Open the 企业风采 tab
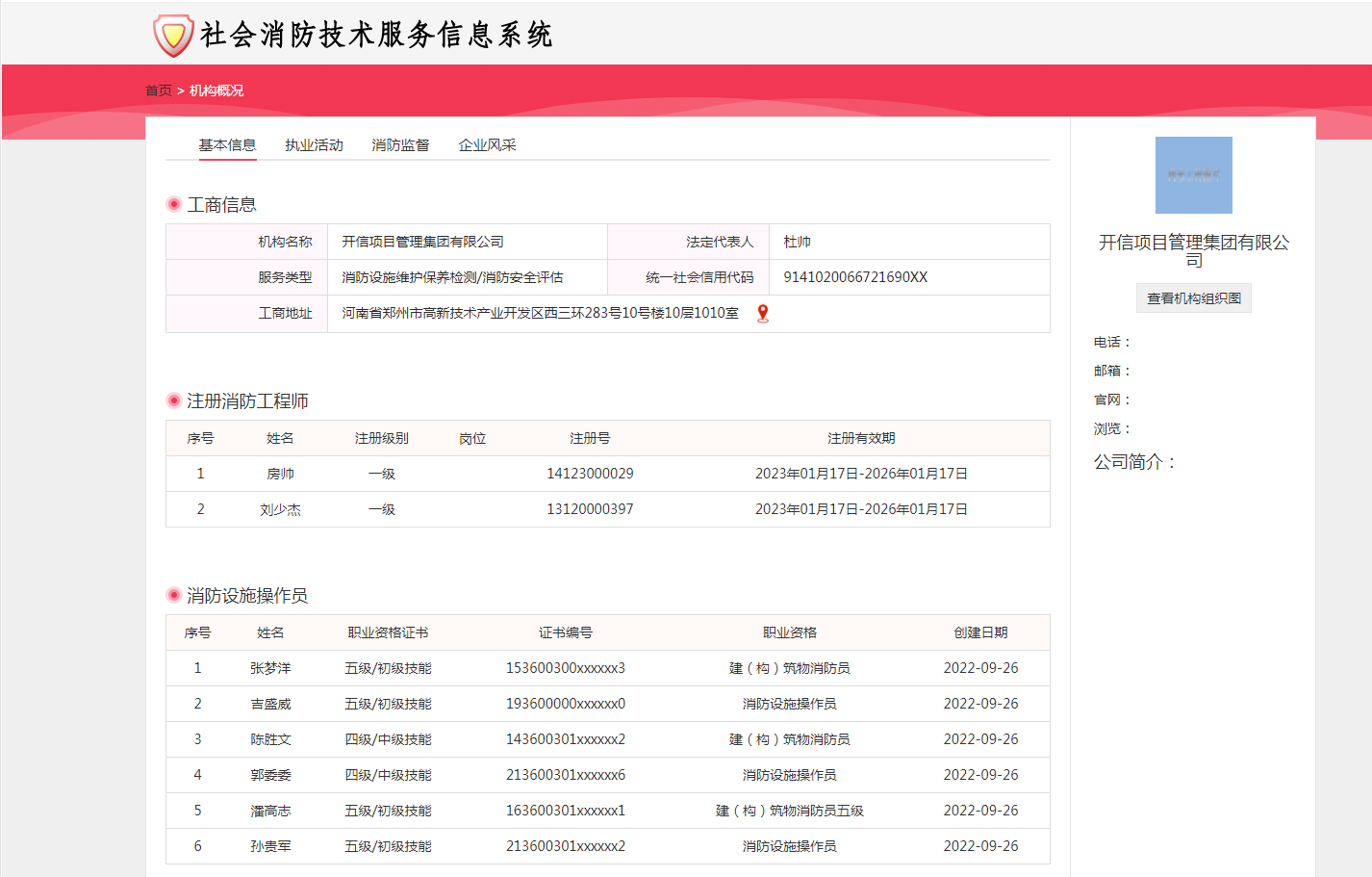The image size is (1372, 877). tap(487, 145)
